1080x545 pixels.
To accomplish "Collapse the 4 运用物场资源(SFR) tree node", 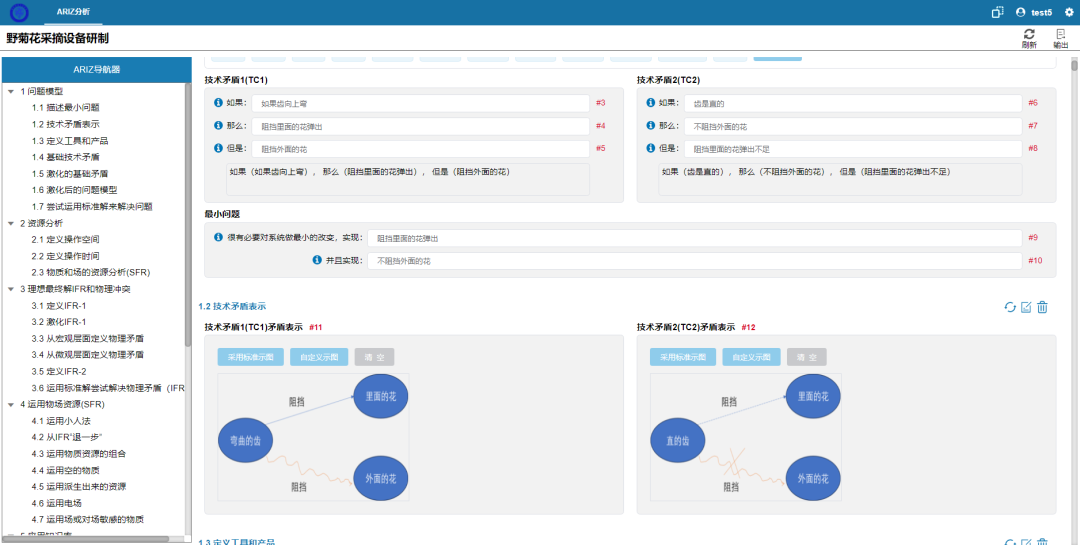I will (x=10, y=404).
